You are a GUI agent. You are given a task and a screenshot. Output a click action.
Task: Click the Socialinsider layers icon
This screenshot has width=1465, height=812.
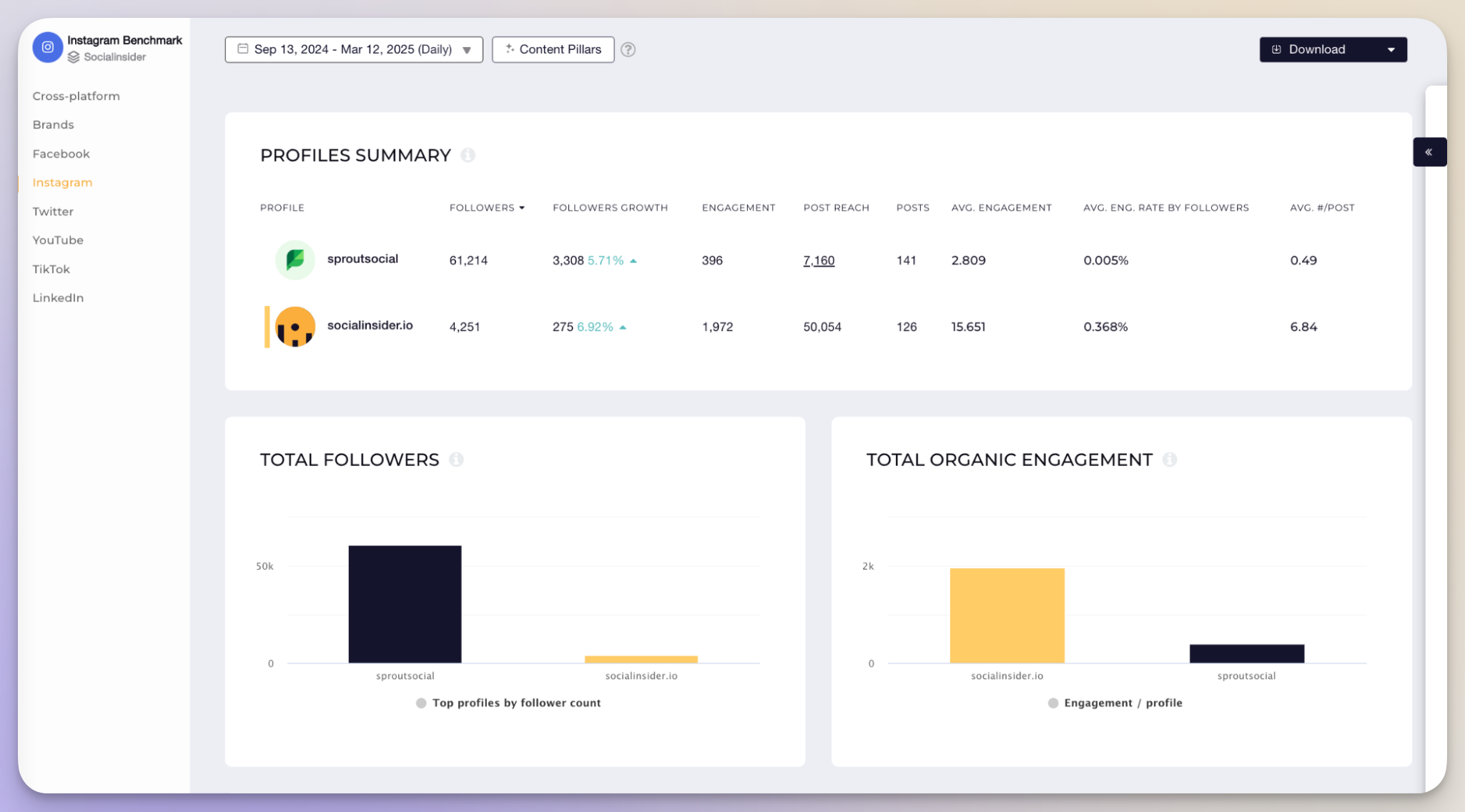74,57
